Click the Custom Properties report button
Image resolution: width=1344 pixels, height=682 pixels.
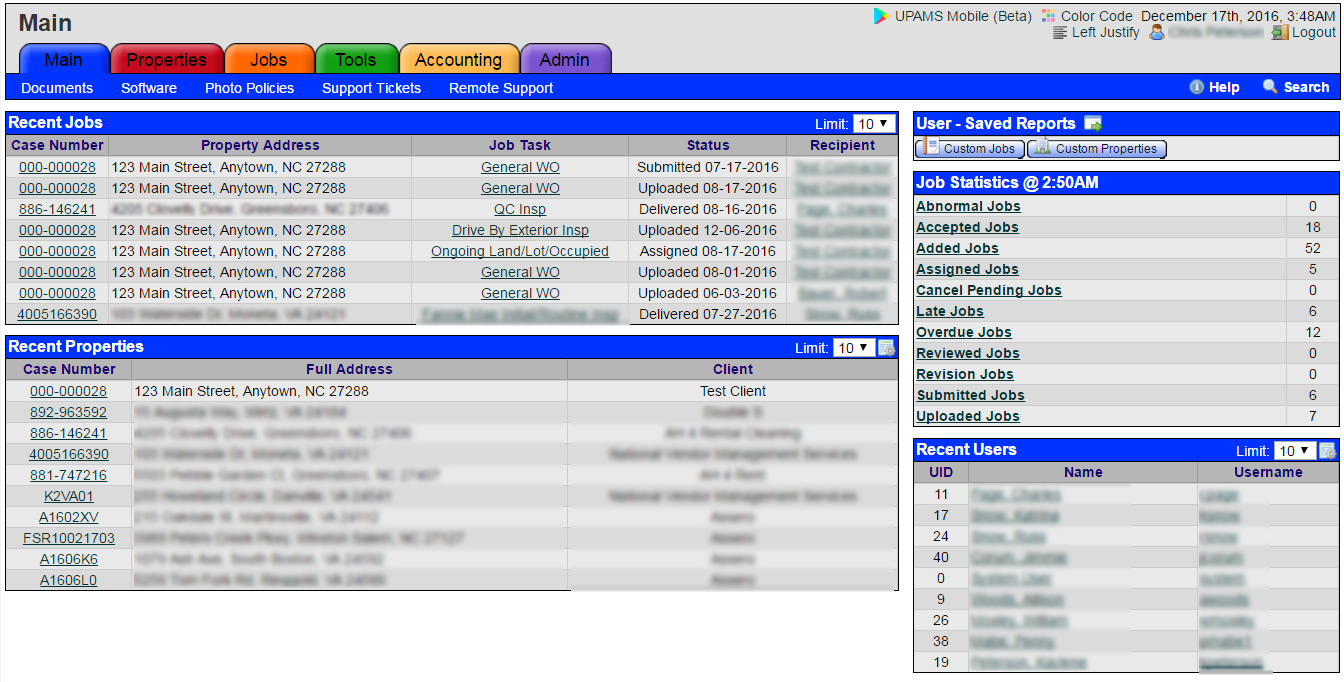pyautogui.click(x=1096, y=149)
